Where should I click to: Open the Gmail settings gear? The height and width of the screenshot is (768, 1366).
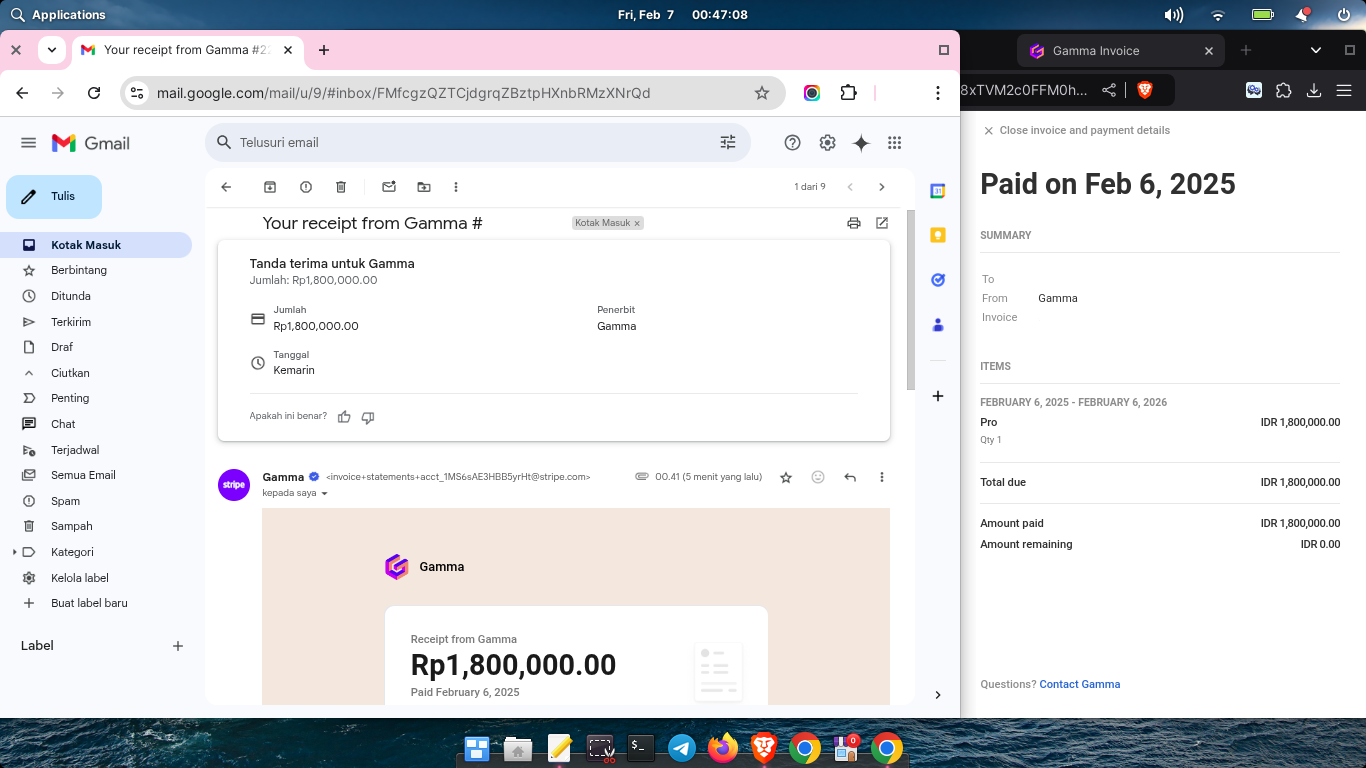pos(827,143)
